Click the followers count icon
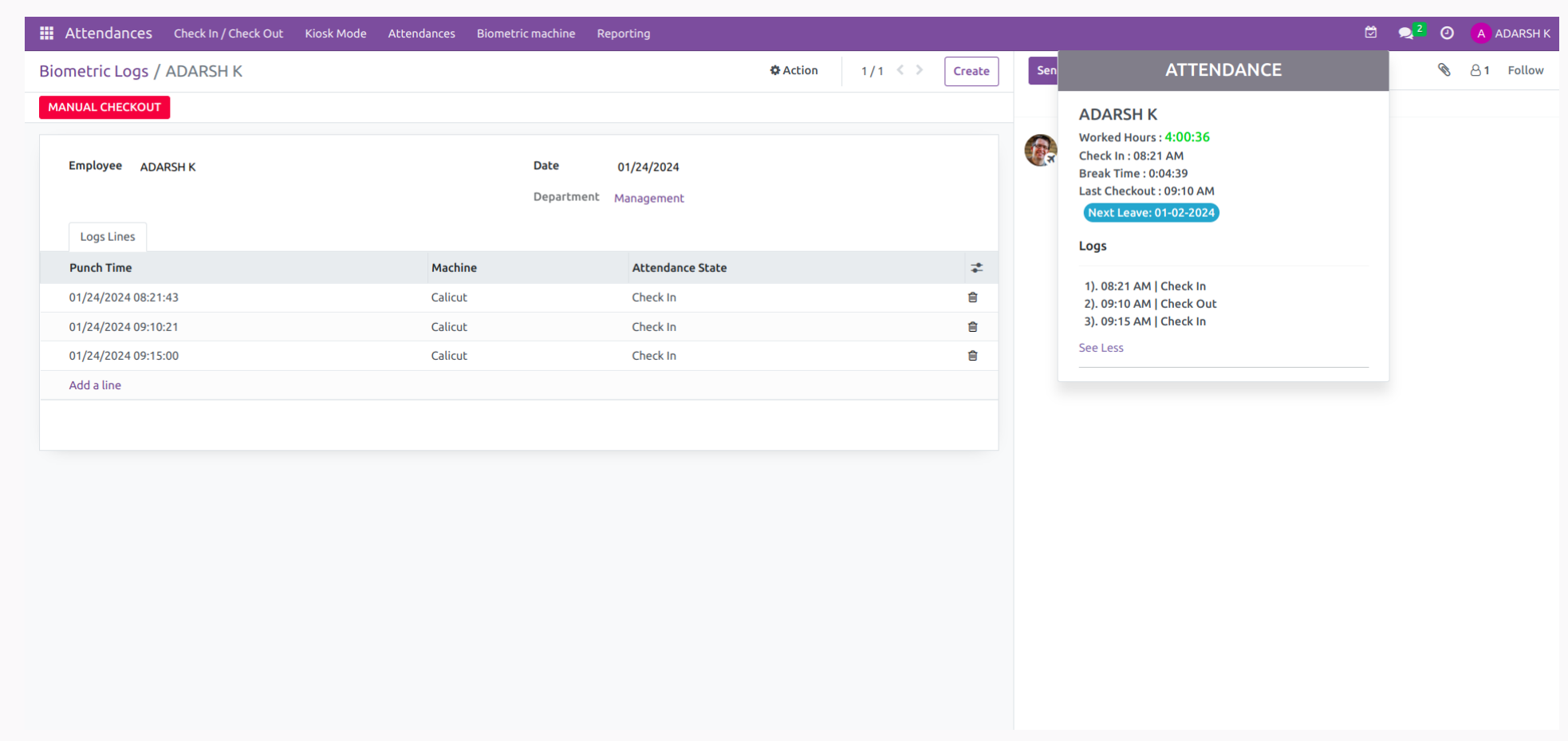Viewport: 1568px width, 741px height. point(1479,70)
